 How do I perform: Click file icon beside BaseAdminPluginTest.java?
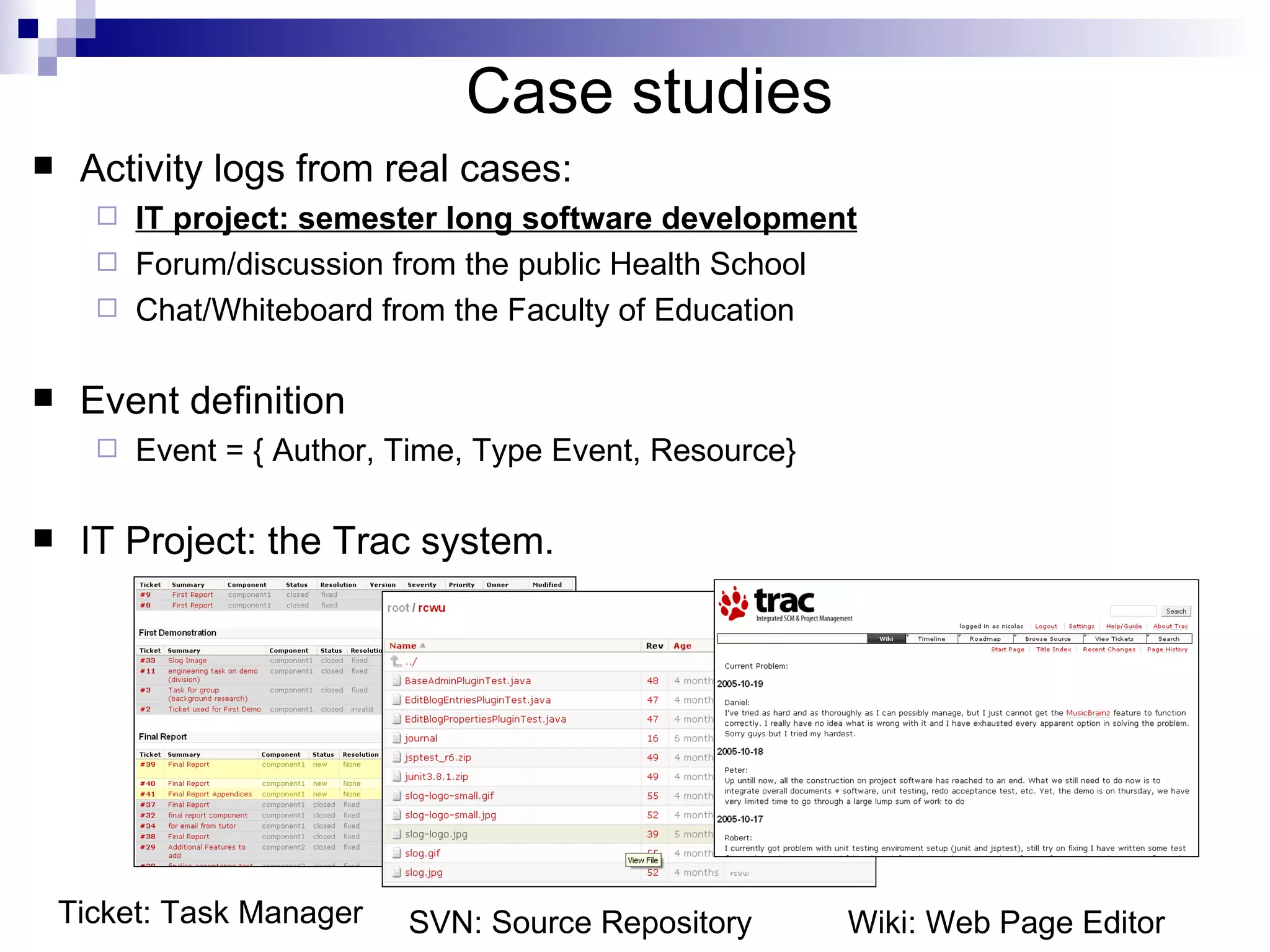396,681
